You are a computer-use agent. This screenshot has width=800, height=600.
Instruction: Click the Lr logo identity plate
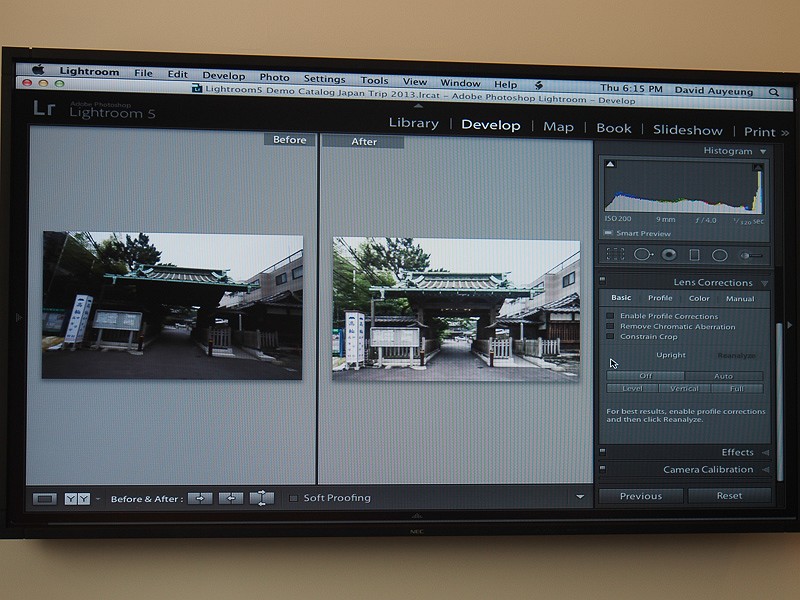pyautogui.click(x=44, y=108)
